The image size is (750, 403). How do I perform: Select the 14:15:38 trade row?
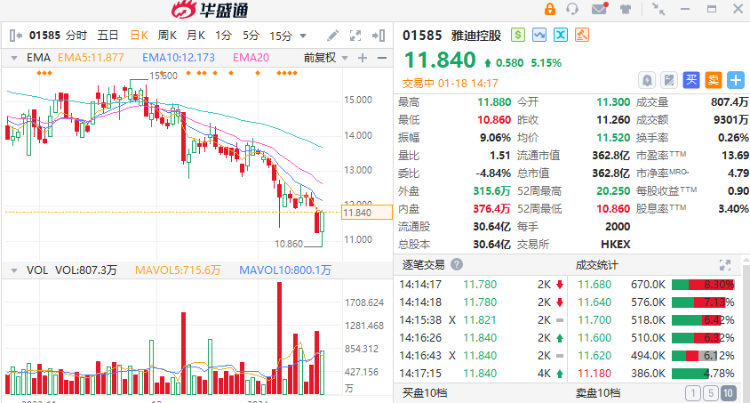click(481, 320)
